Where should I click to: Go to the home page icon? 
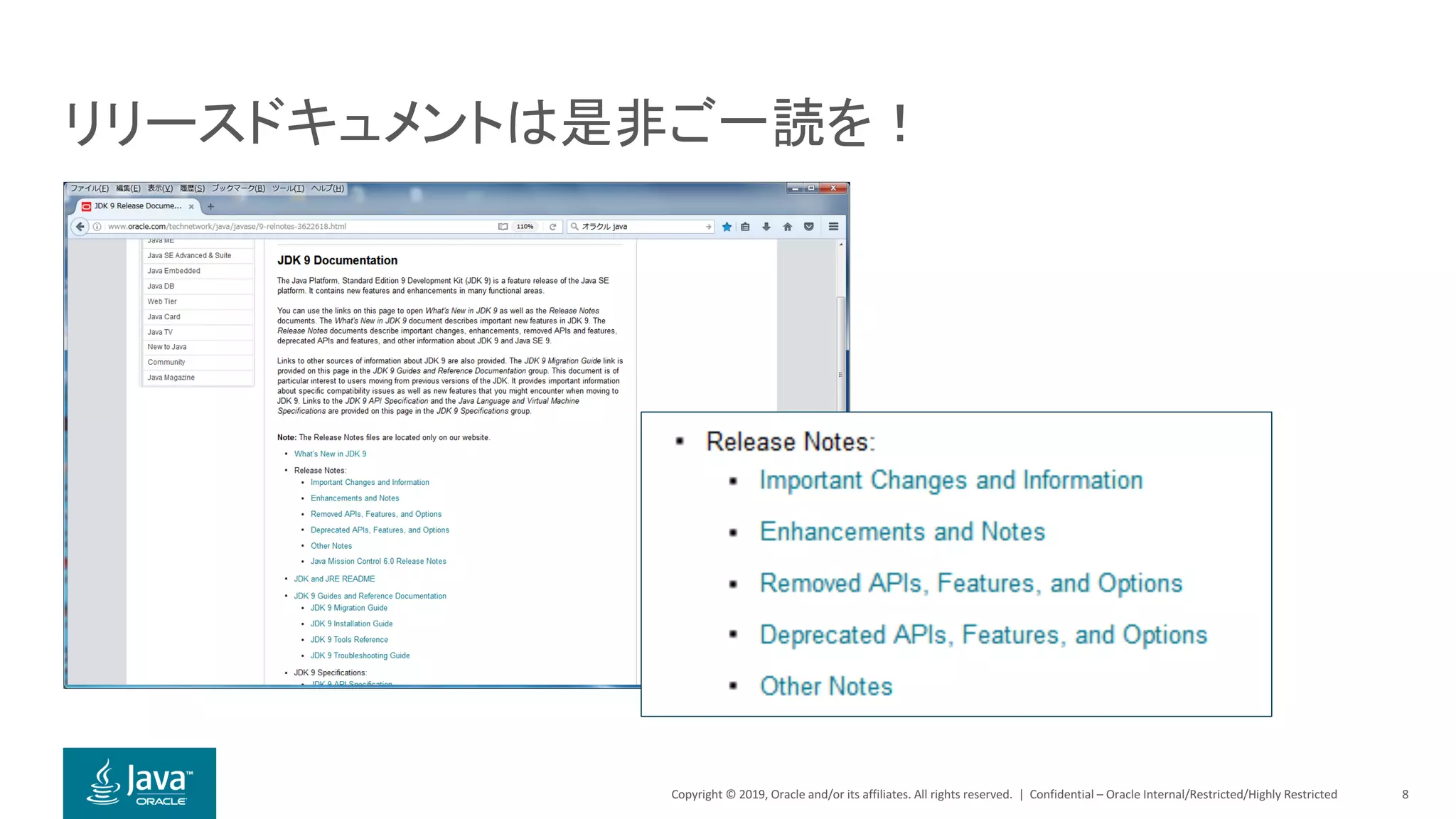(787, 227)
